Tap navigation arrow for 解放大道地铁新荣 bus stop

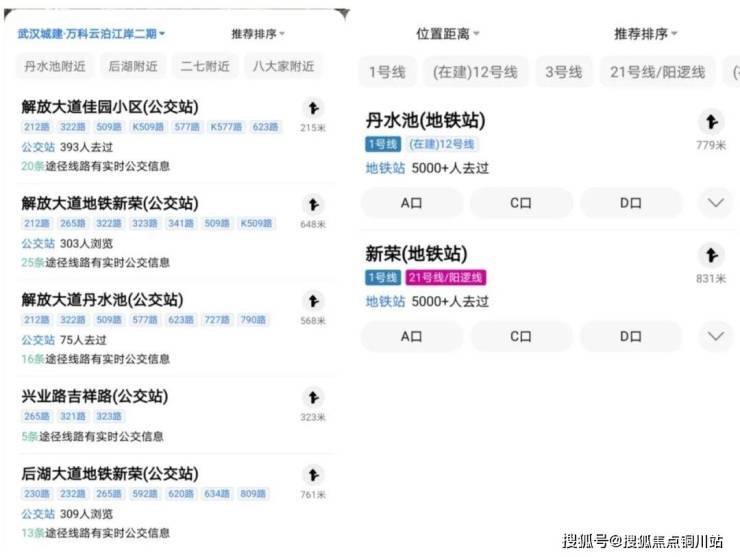pos(313,205)
